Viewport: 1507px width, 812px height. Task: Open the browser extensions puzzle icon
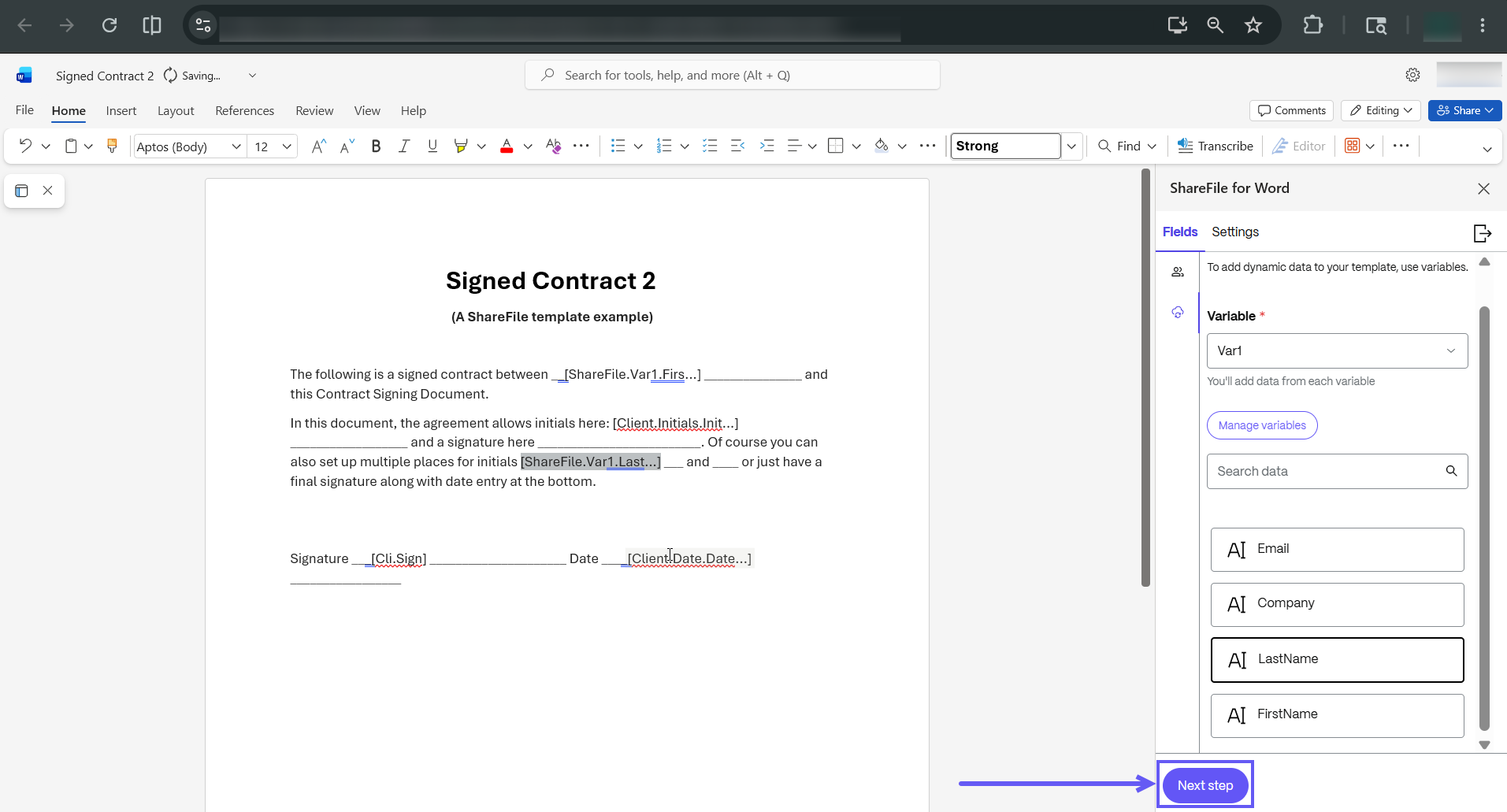[1312, 25]
